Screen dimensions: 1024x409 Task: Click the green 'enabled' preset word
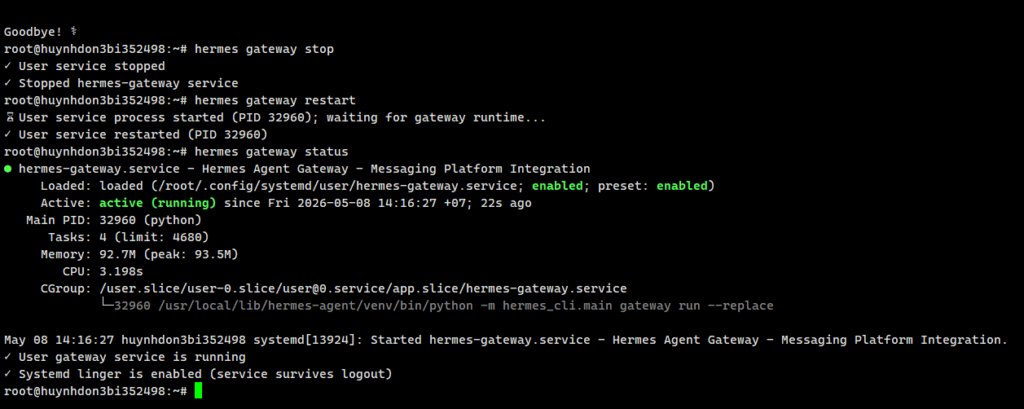tap(682, 186)
